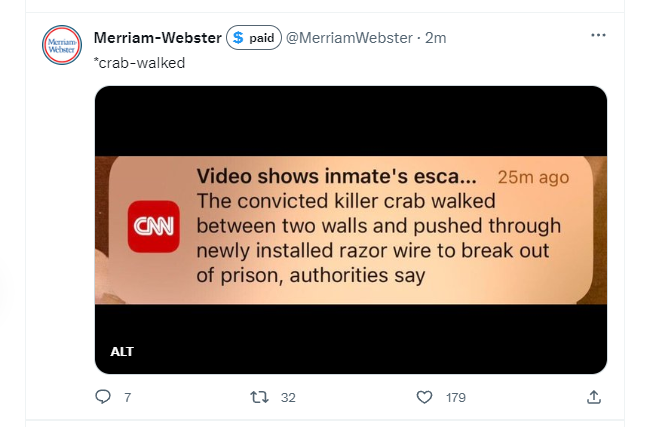653x427 pixels.
Task: Click the retweet count 32
Action: pyautogui.click(x=288, y=397)
